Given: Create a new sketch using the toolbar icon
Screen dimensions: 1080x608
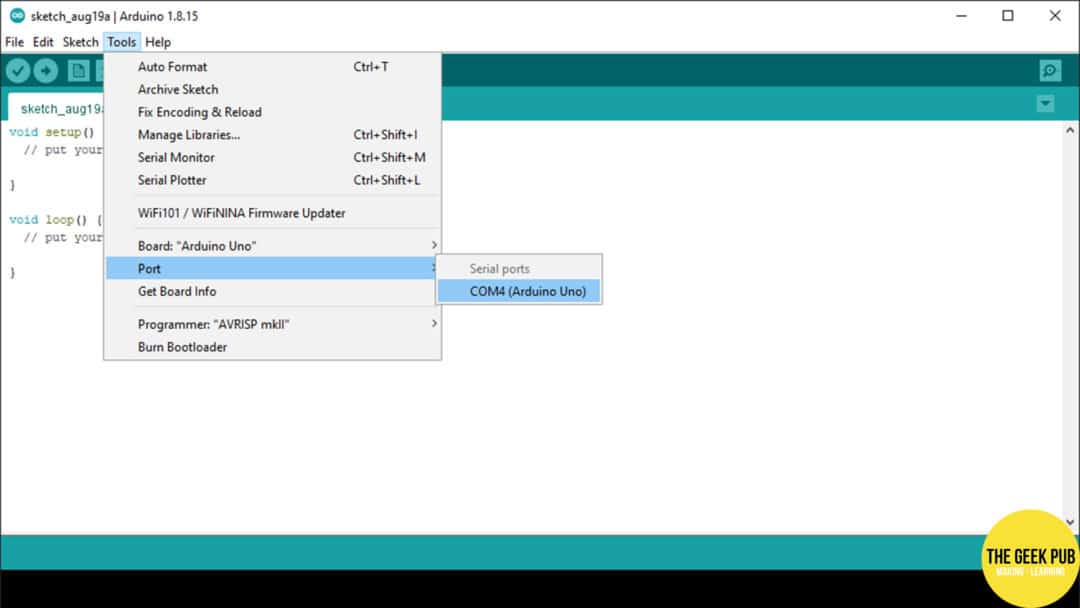Looking at the screenshot, I should [78, 70].
